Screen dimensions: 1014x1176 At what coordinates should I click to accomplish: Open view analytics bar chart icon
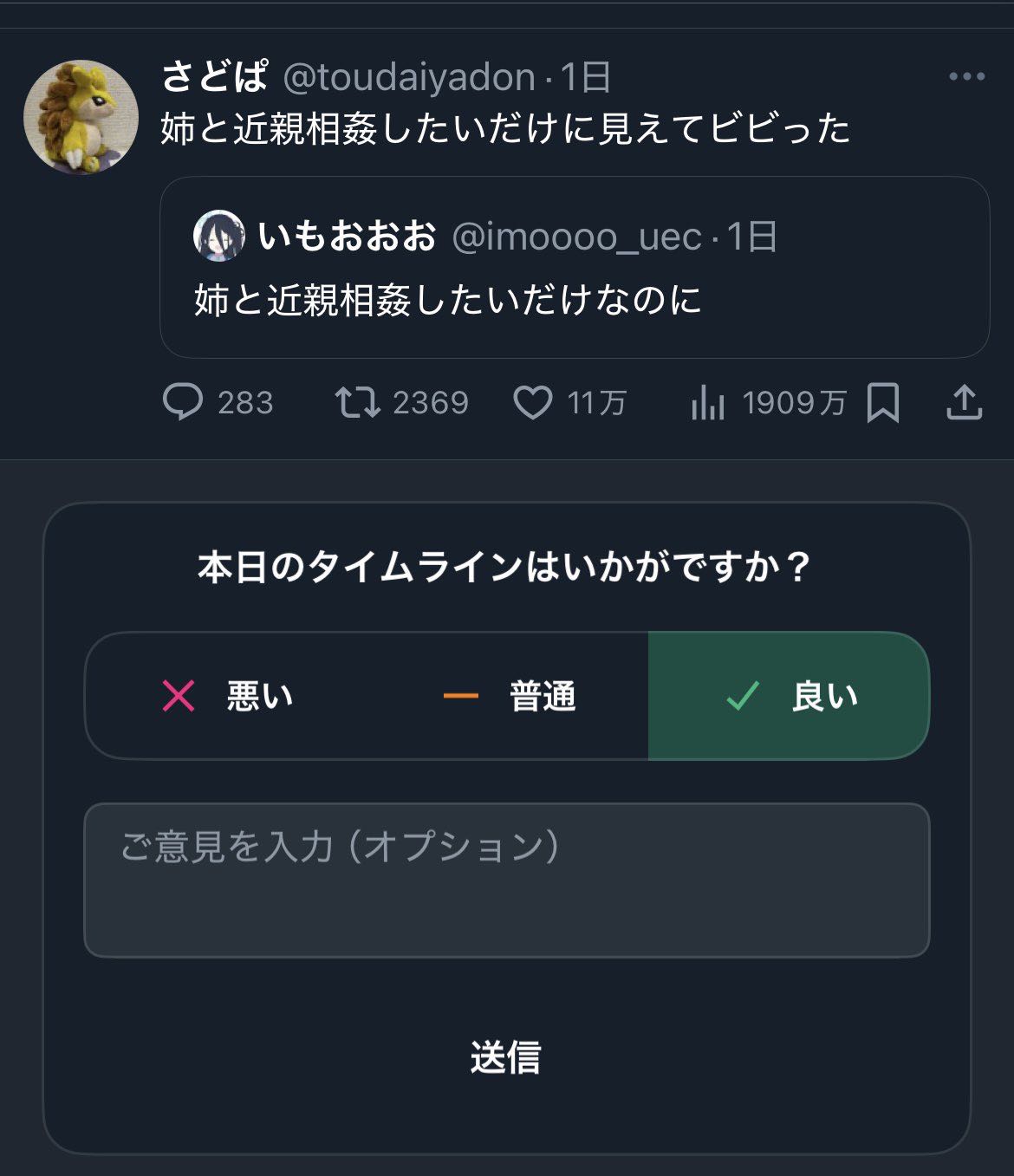point(707,403)
